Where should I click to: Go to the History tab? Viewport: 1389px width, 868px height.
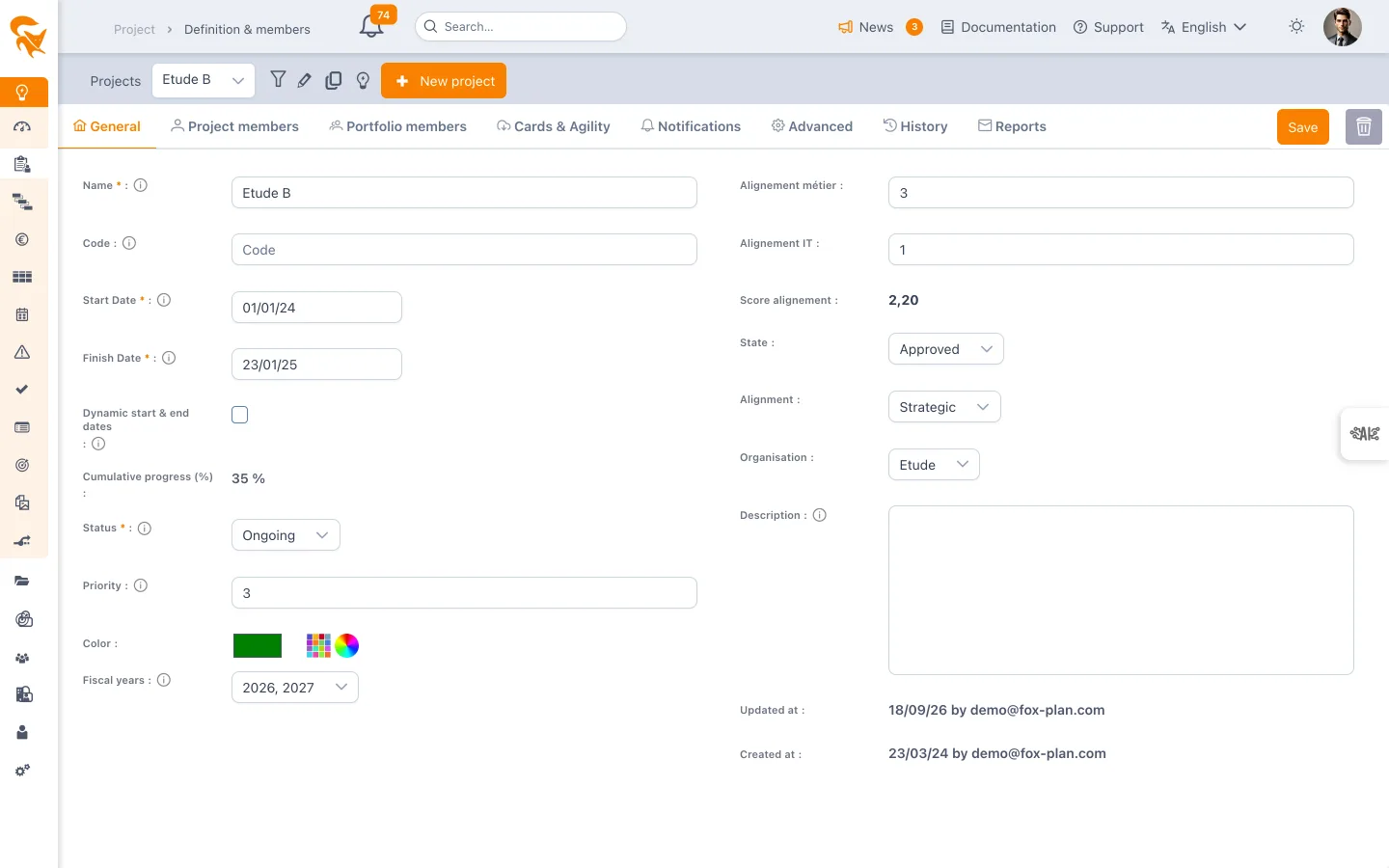(x=915, y=126)
